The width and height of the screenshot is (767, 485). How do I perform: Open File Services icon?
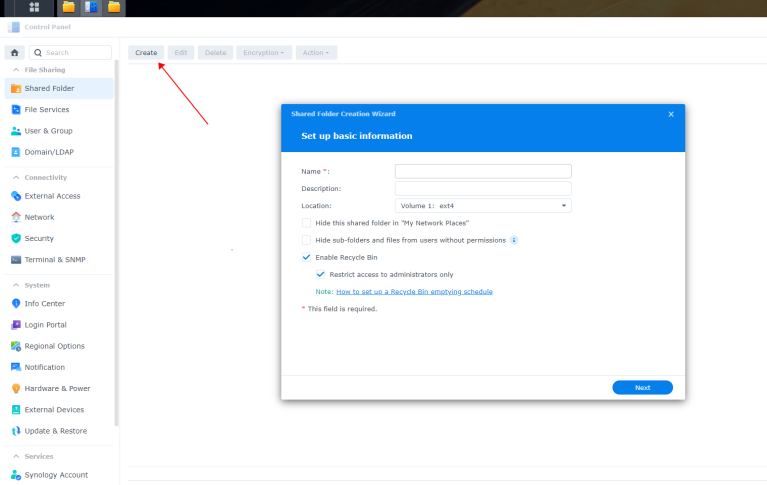click(x=16, y=109)
